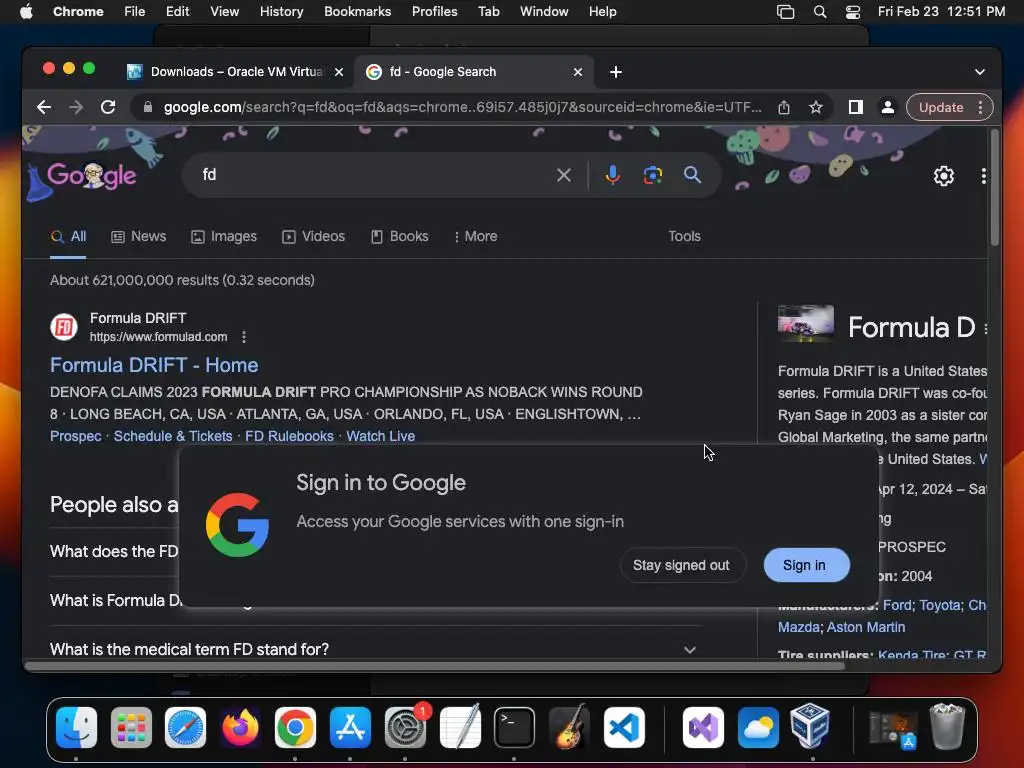Open the FD Rulebooks sitelink

[x=289, y=436]
